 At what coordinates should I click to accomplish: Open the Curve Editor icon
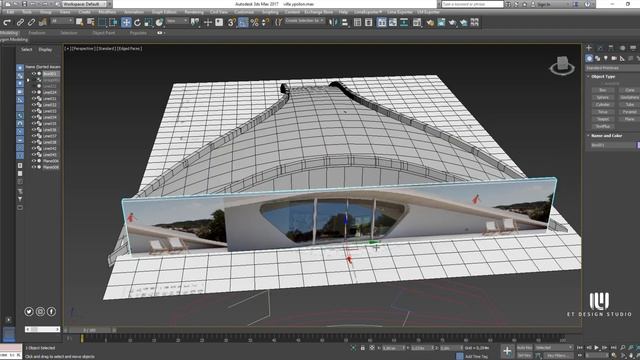click(393, 22)
